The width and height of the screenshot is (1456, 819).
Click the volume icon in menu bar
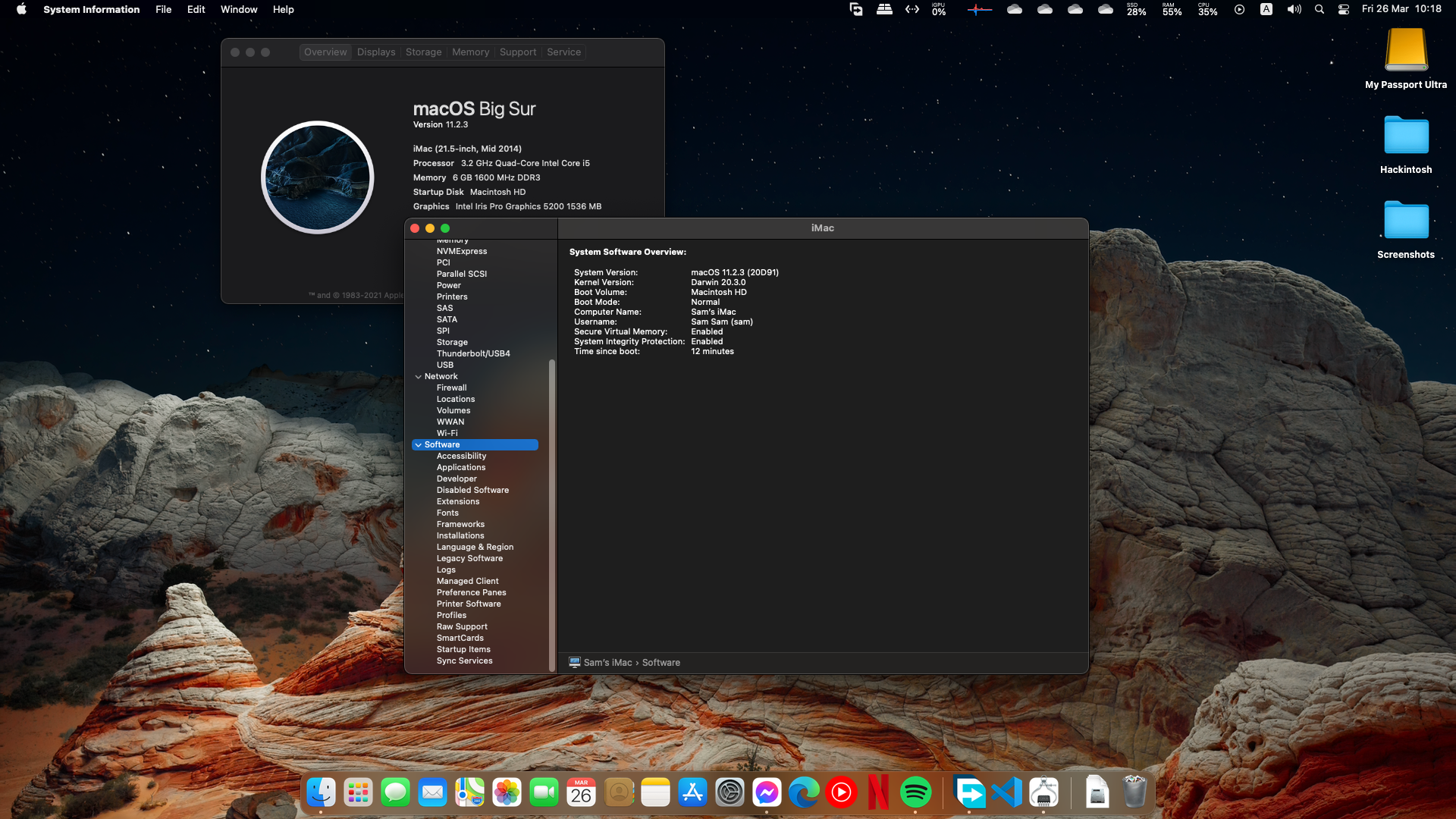tap(1294, 10)
